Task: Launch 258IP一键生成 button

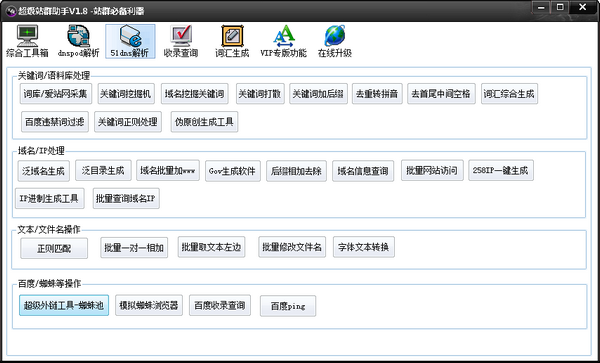Action: click(x=501, y=170)
